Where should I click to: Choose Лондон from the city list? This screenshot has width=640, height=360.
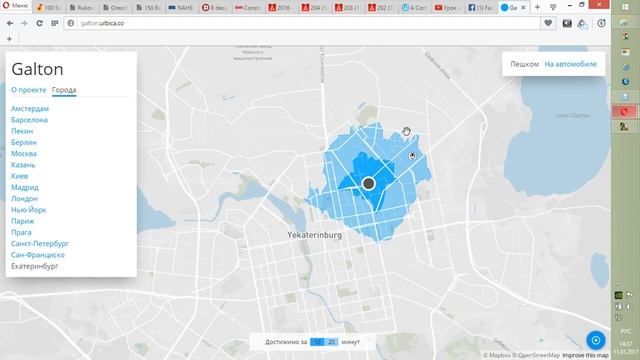point(24,198)
